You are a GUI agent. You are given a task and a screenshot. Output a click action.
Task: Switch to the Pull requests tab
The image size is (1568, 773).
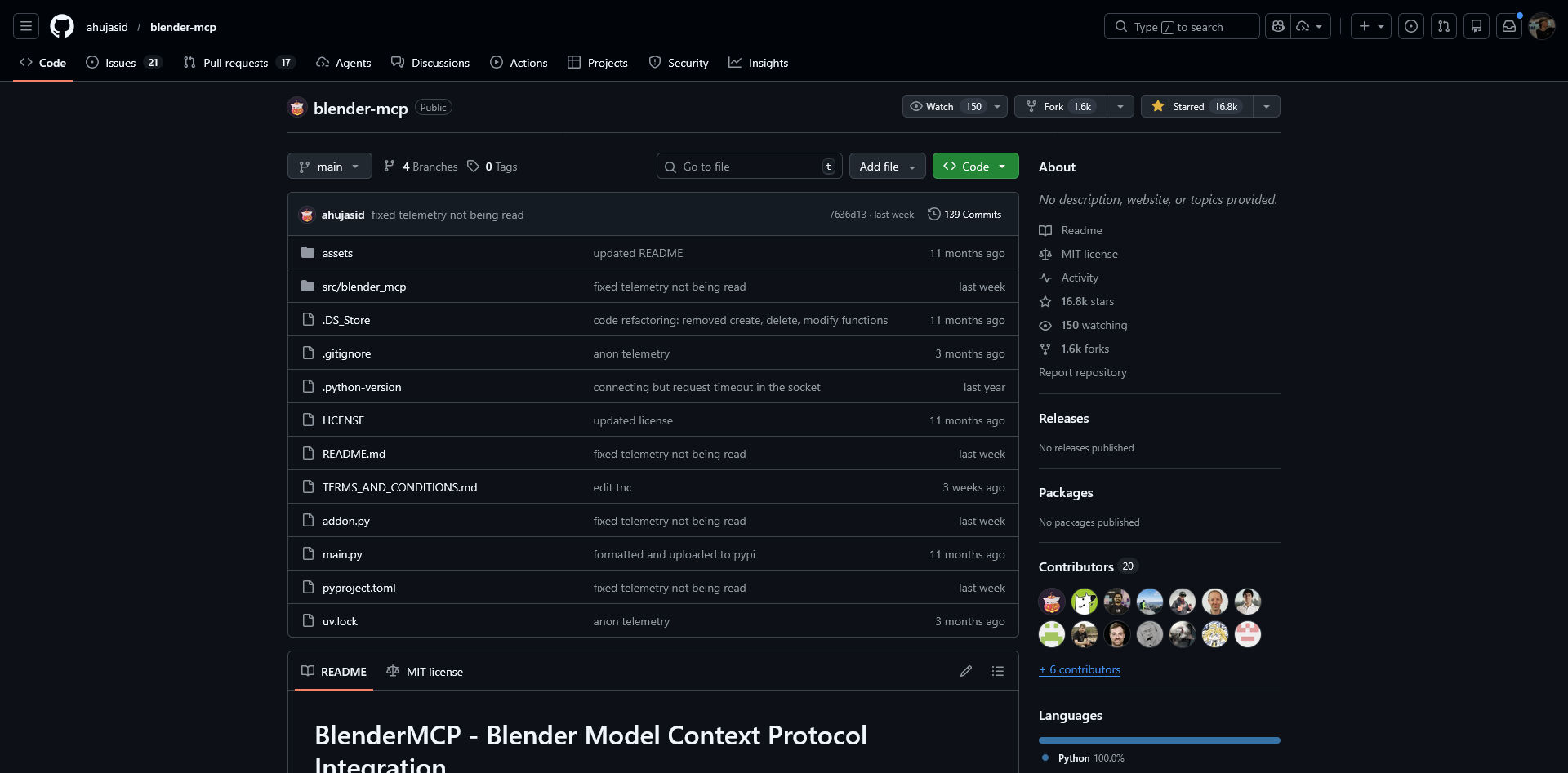pos(238,63)
